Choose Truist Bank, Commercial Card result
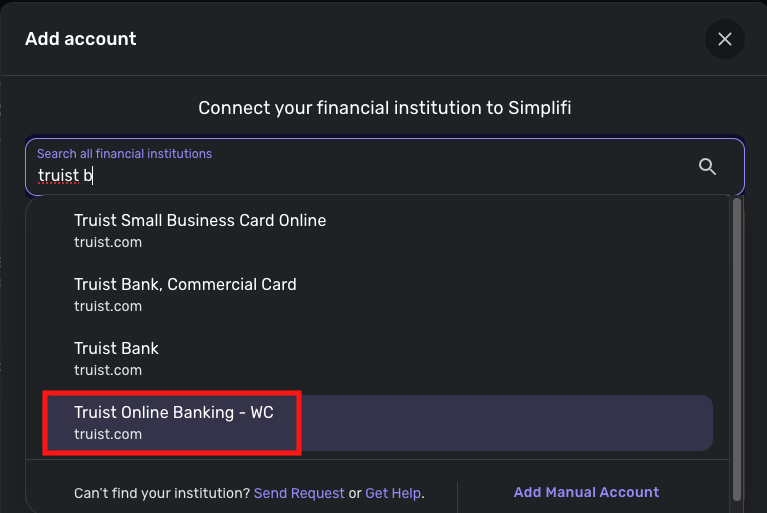The height and width of the screenshot is (513, 767). [185, 284]
